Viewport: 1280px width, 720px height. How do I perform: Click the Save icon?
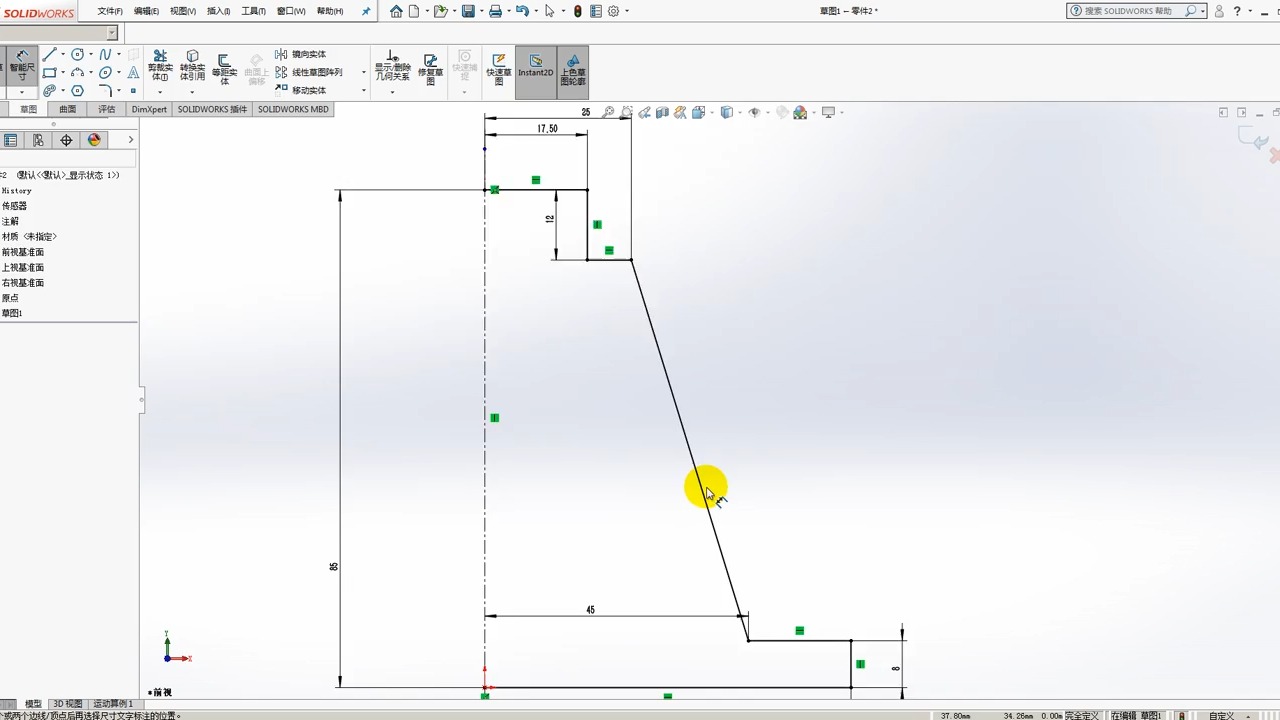click(468, 11)
